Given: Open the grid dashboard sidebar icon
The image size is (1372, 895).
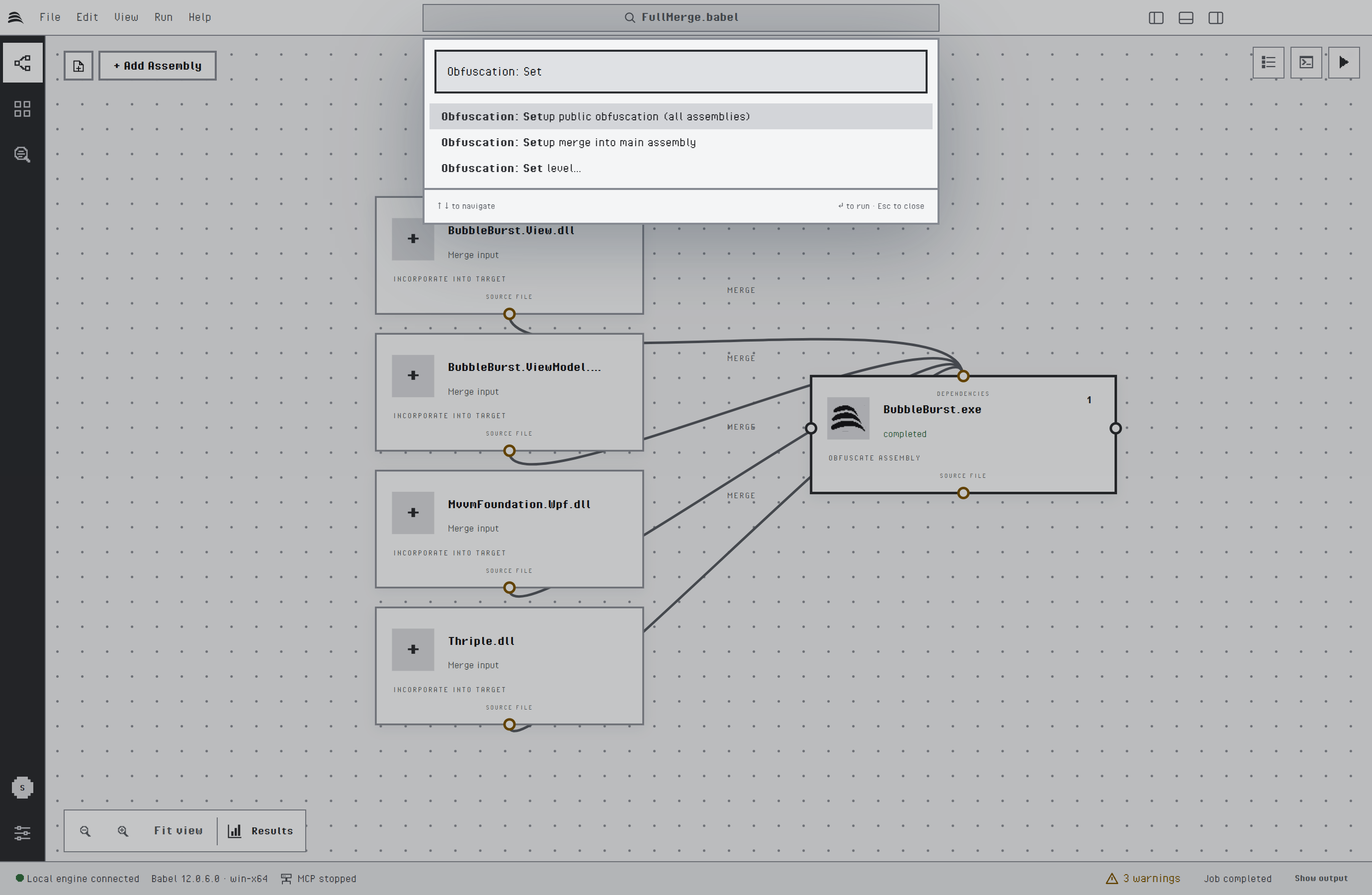Looking at the screenshot, I should coord(22,109).
